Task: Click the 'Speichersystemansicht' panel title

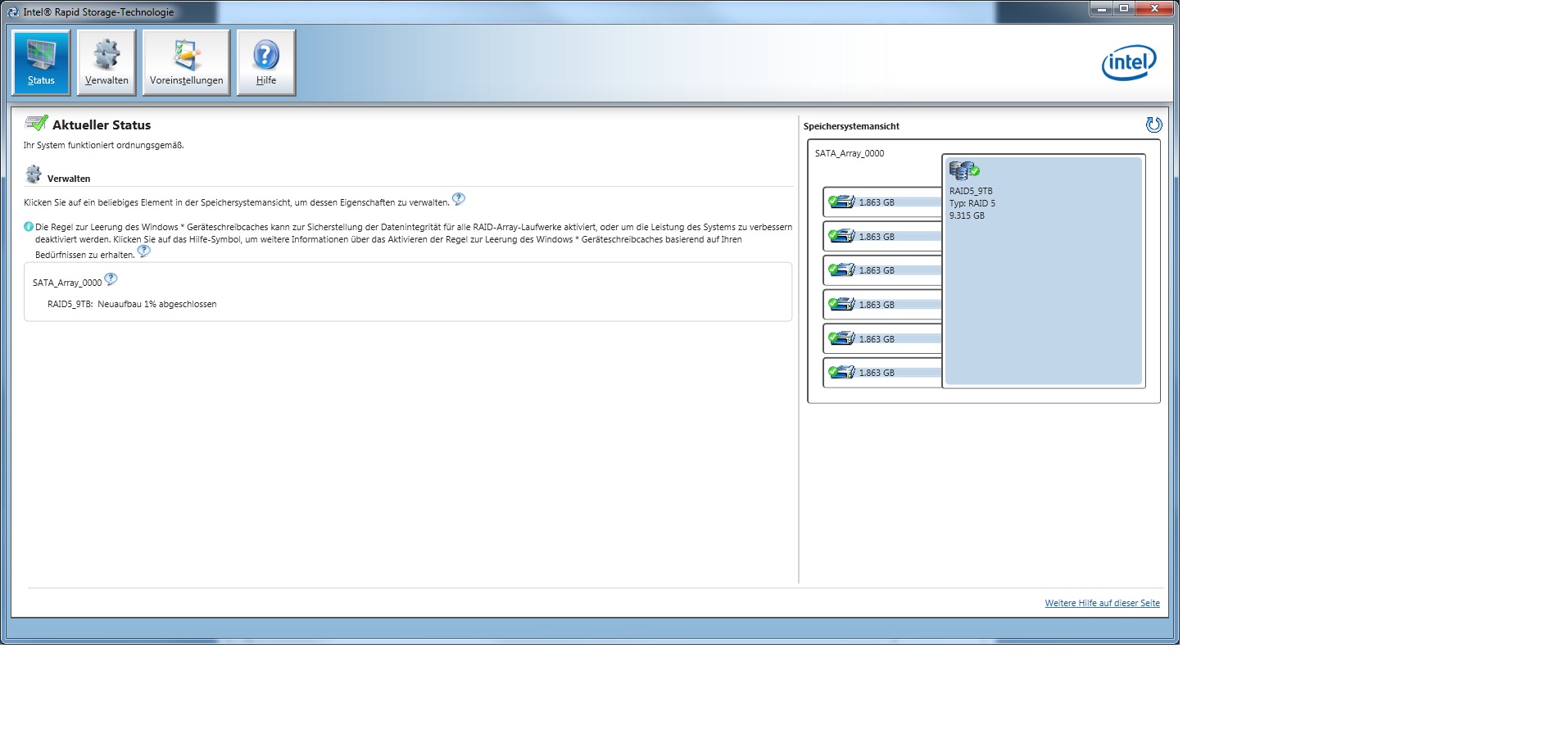Action: [851, 126]
